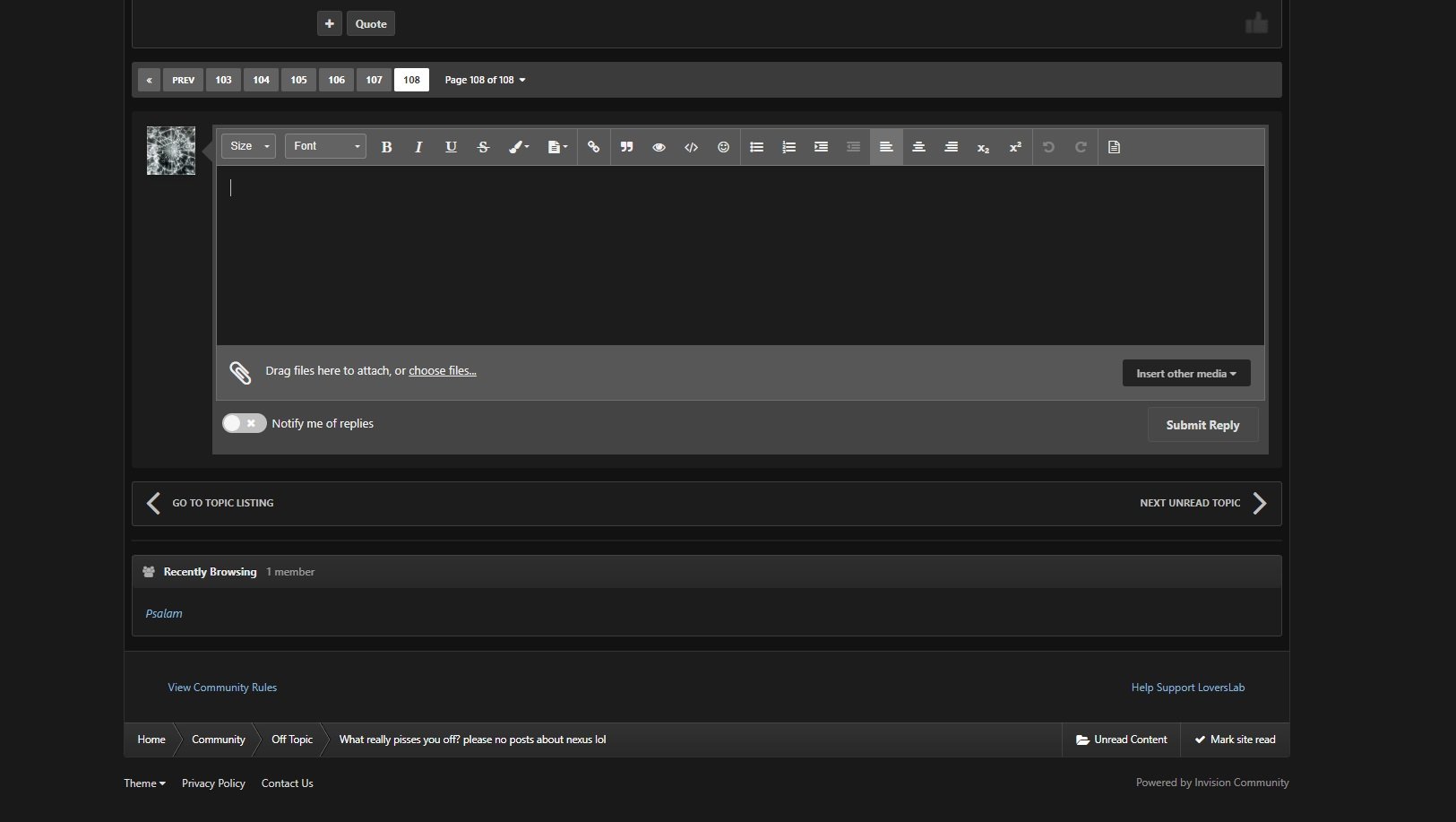
Task: Go to page 103
Action: [223, 80]
